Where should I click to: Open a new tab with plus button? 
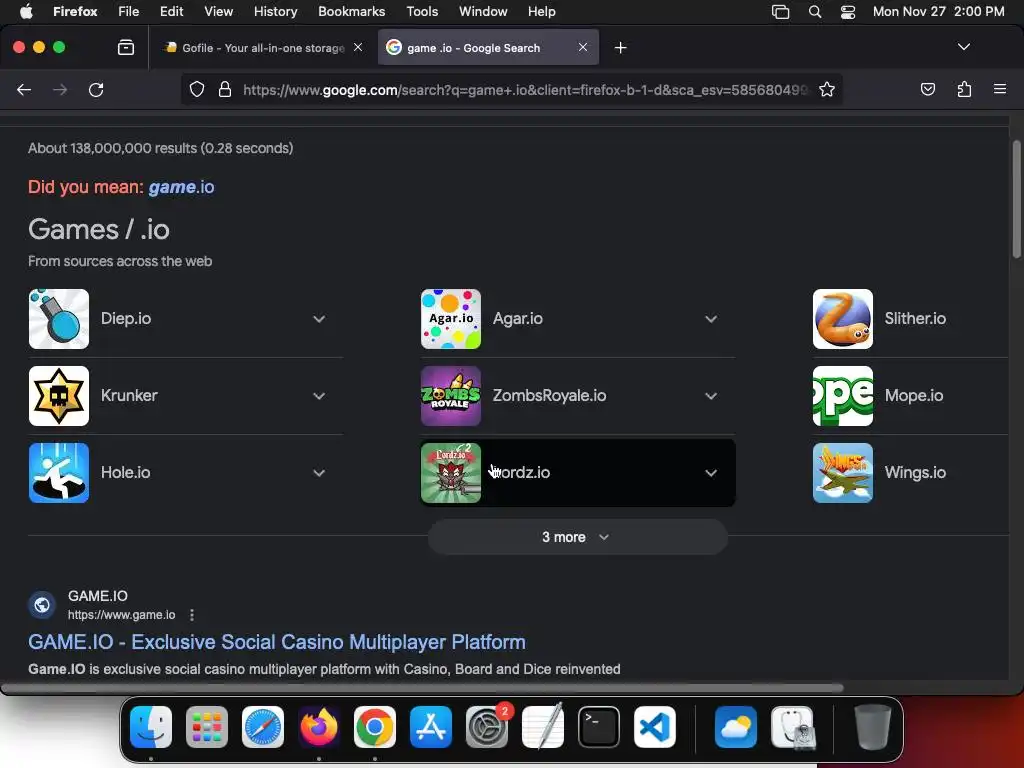[x=620, y=48]
